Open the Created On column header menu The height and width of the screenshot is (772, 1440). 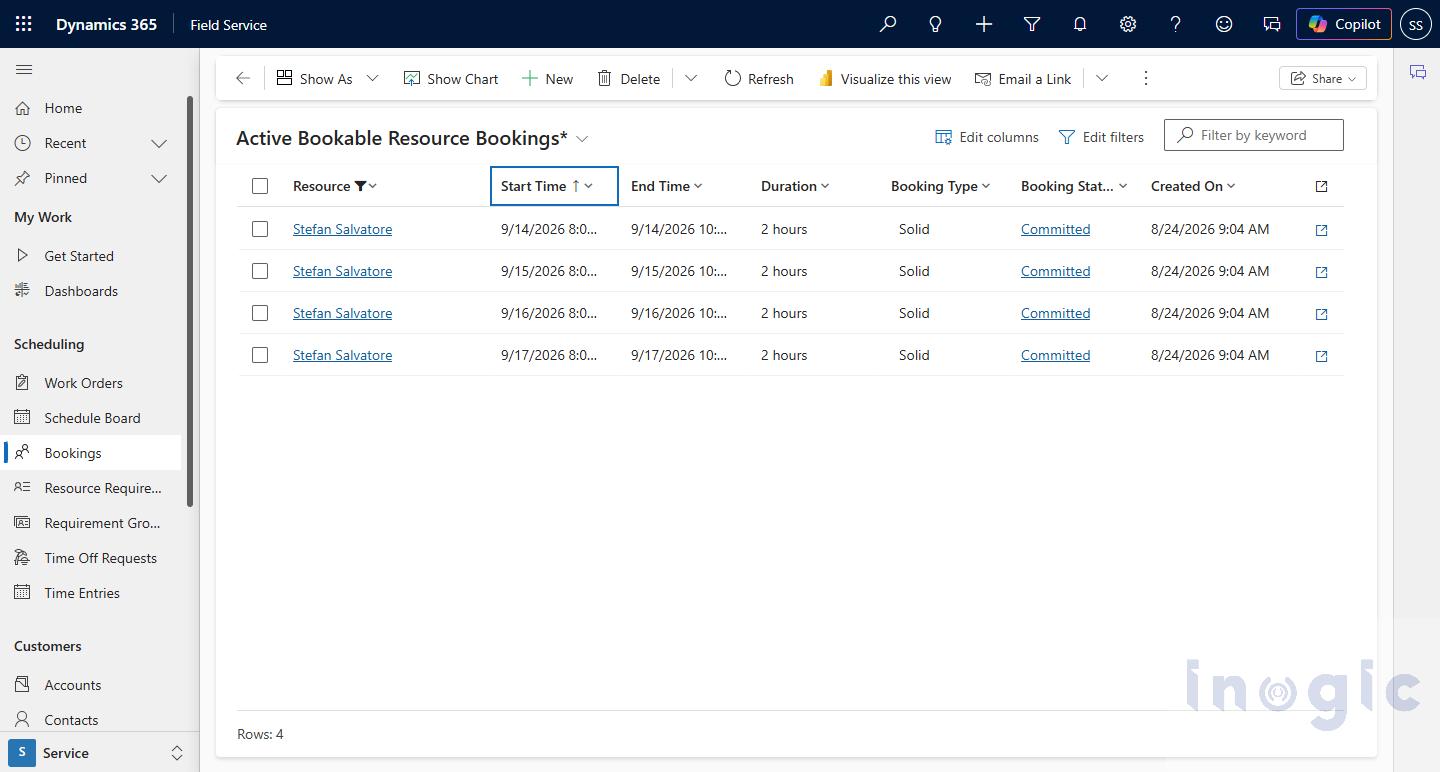coord(1194,186)
